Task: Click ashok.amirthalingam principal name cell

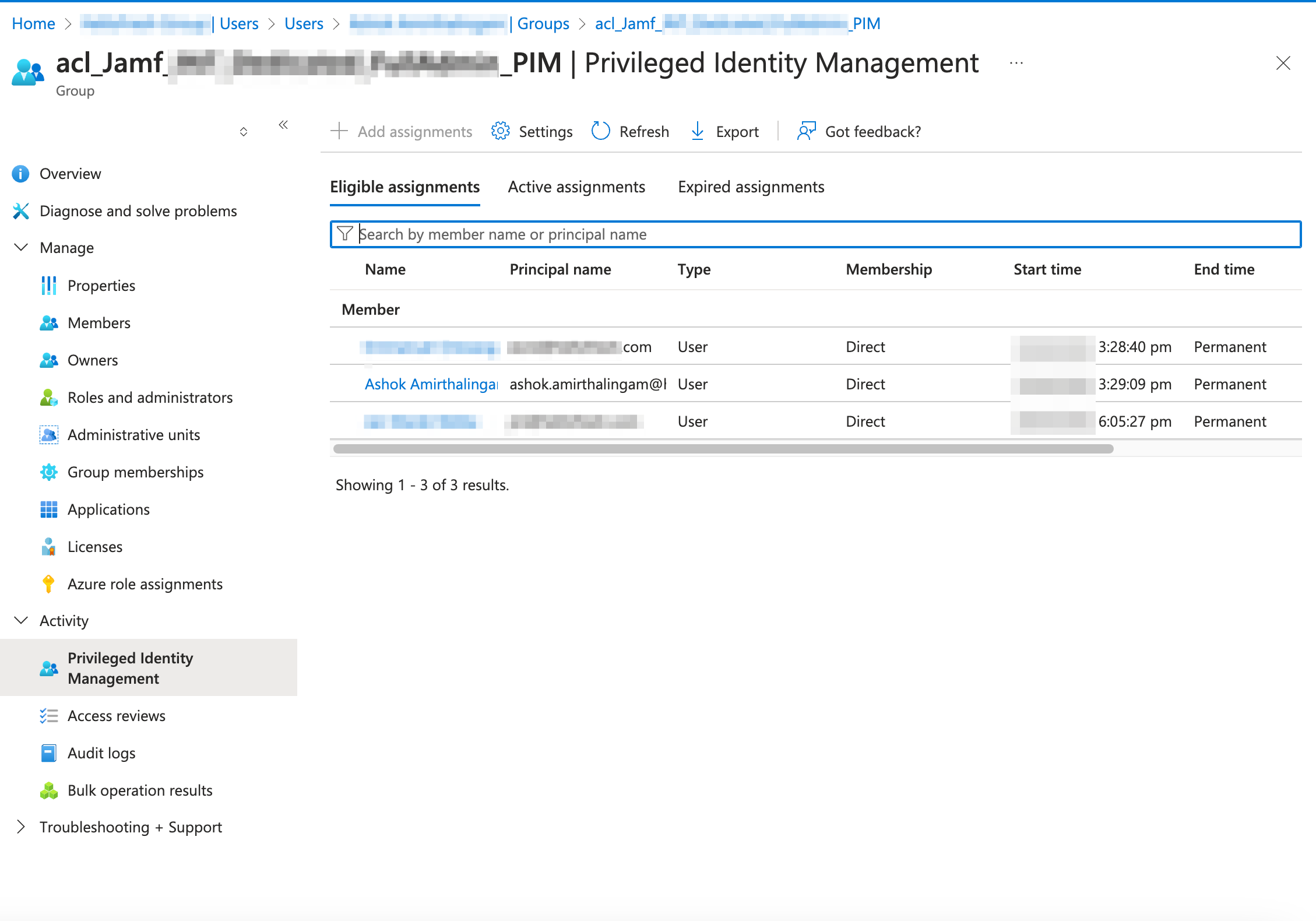Action: pyautogui.click(x=588, y=384)
